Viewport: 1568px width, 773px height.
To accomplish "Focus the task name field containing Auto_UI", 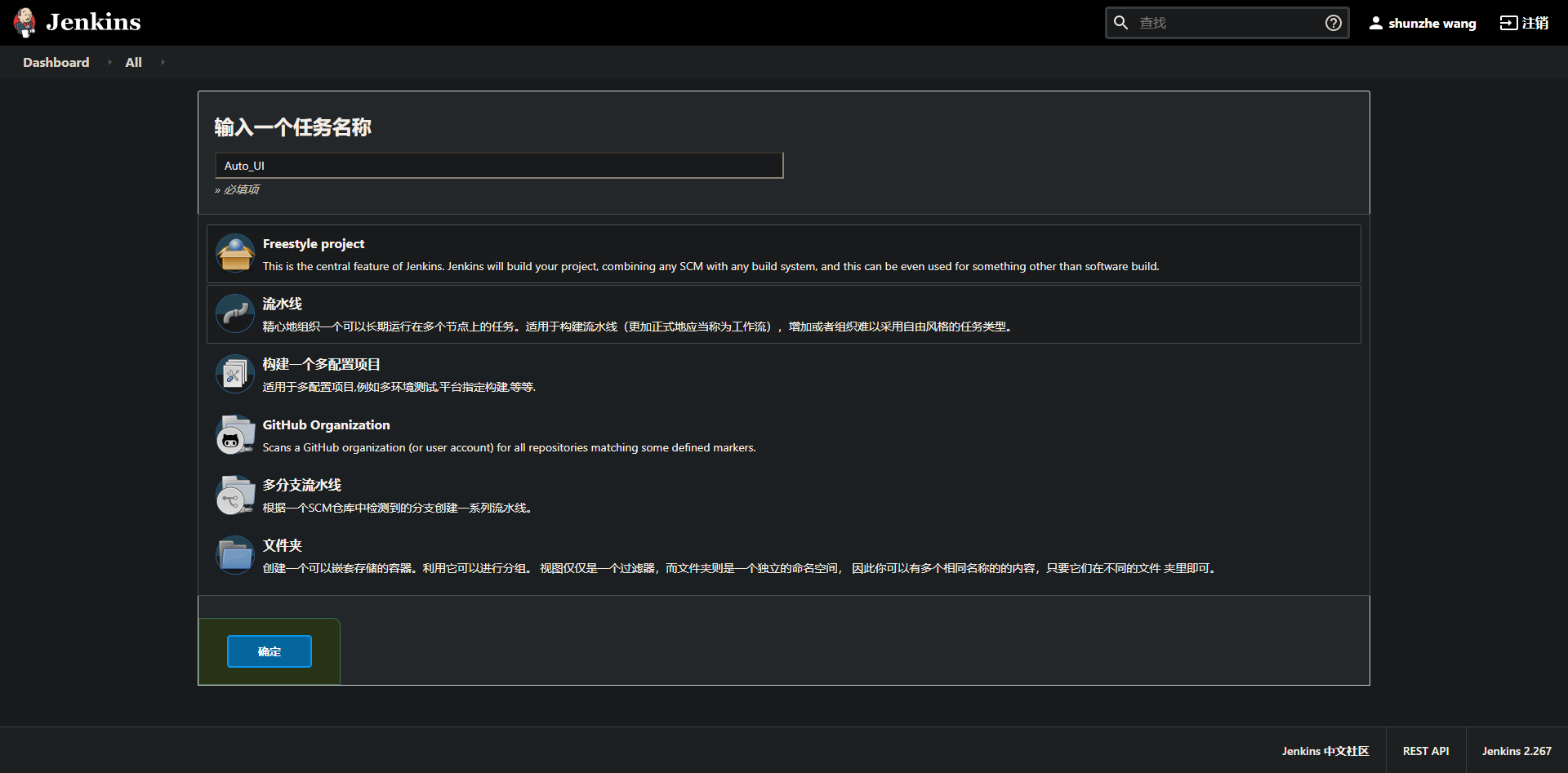I will click(499, 166).
